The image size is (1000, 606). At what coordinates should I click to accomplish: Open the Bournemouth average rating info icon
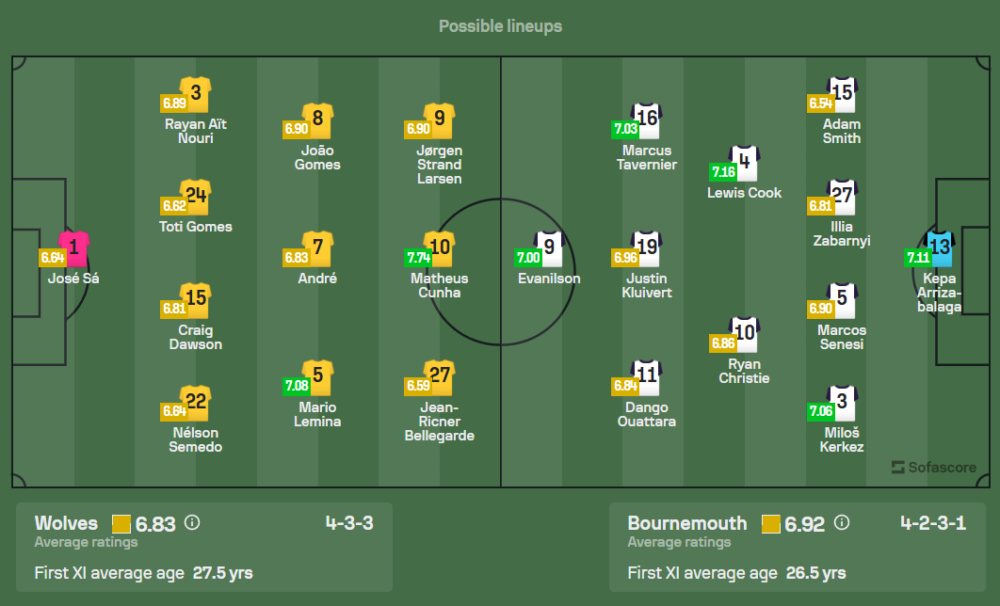842,522
